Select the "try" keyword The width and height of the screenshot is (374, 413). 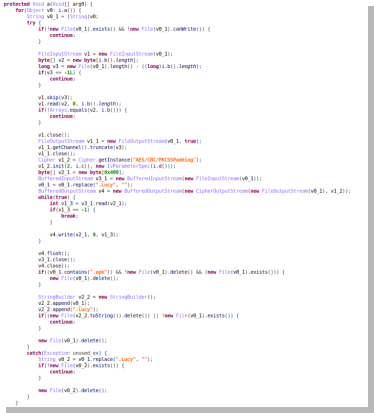[x=31, y=23]
